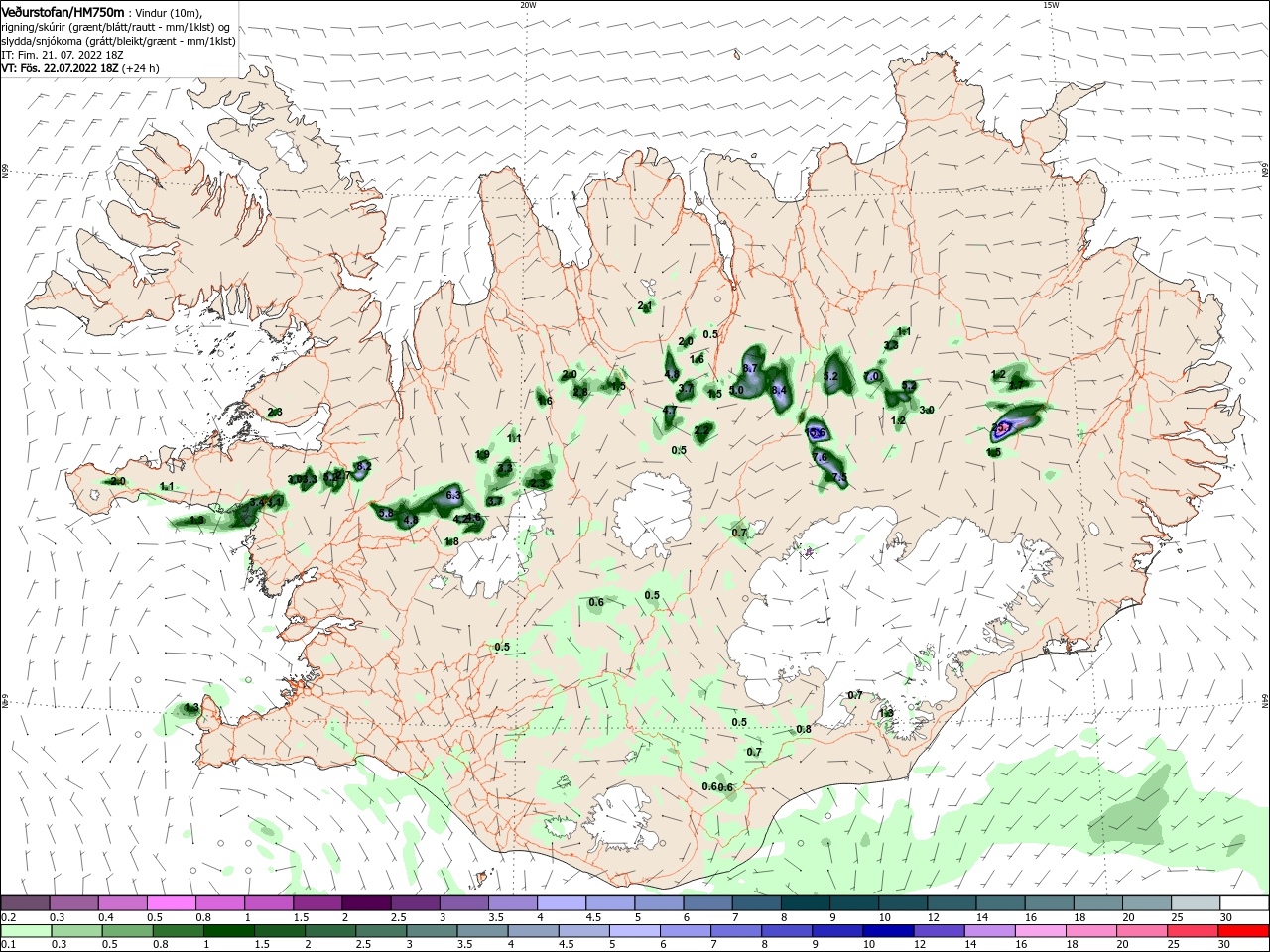The height and width of the screenshot is (952, 1270).
Task: Click the 0.4 label in the upper legend row
Action: [x=106, y=917]
